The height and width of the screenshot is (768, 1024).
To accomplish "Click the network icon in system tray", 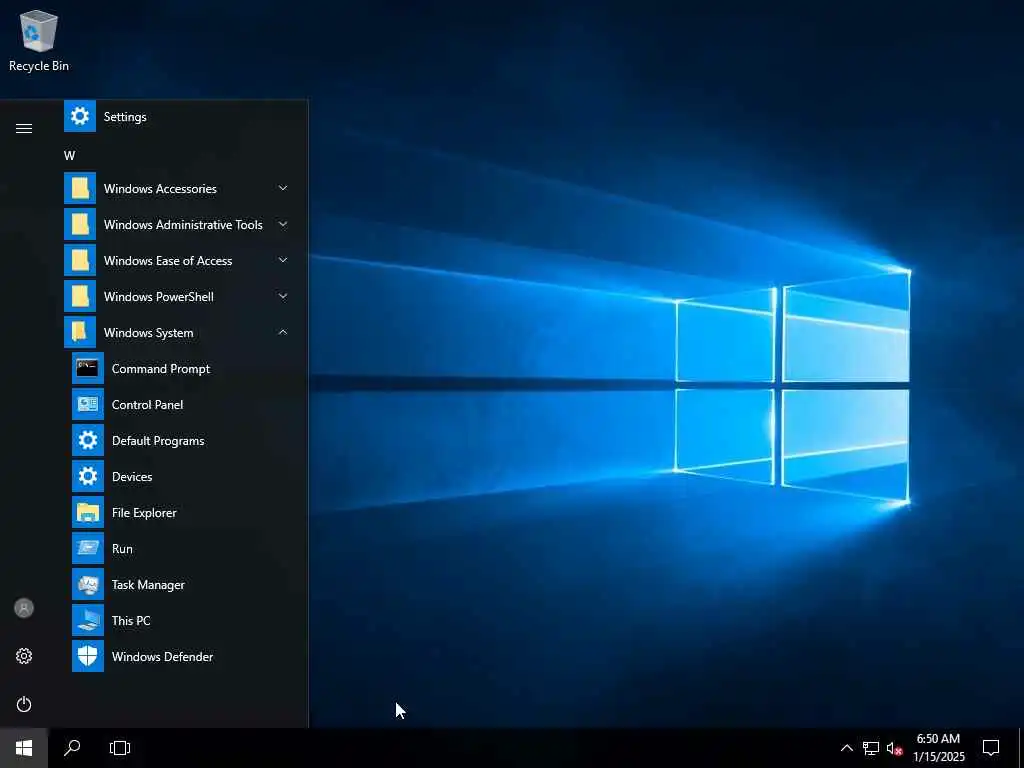I will tap(871, 748).
